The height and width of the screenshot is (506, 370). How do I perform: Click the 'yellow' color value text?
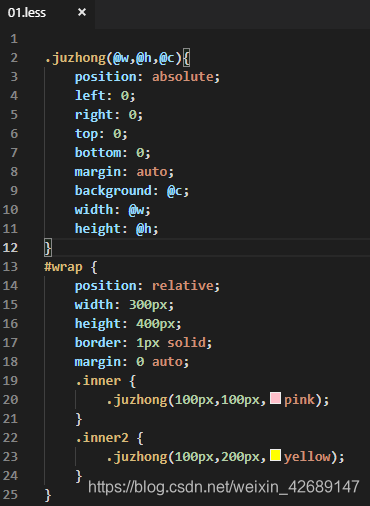coord(307,457)
